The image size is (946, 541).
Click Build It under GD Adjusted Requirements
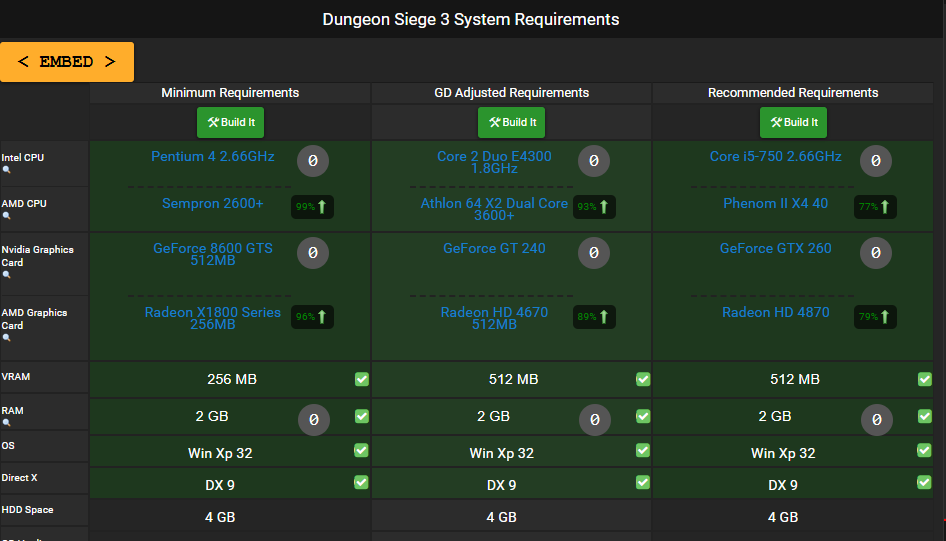(x=512, y=122)
